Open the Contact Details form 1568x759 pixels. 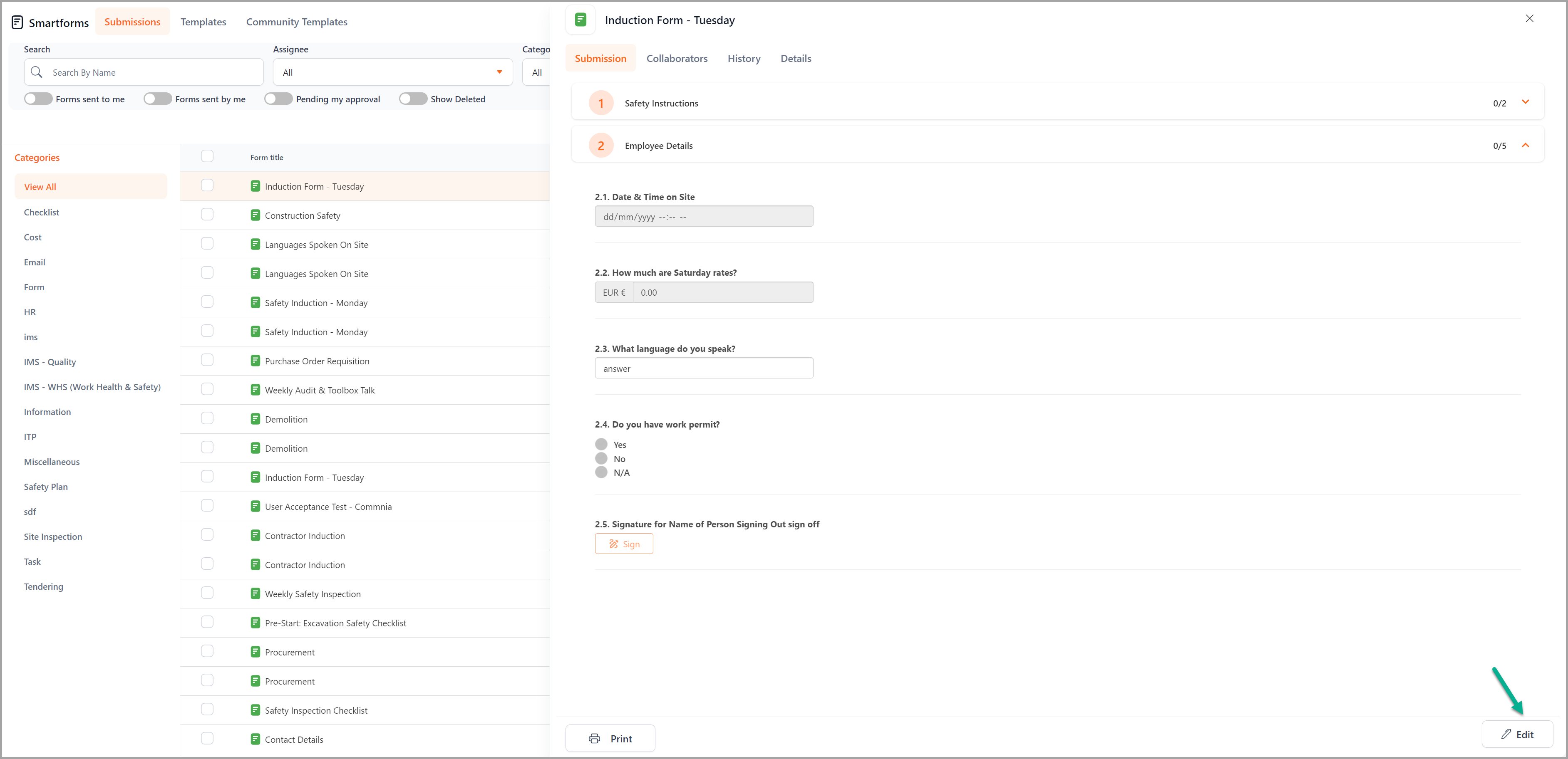pos(294,739)
